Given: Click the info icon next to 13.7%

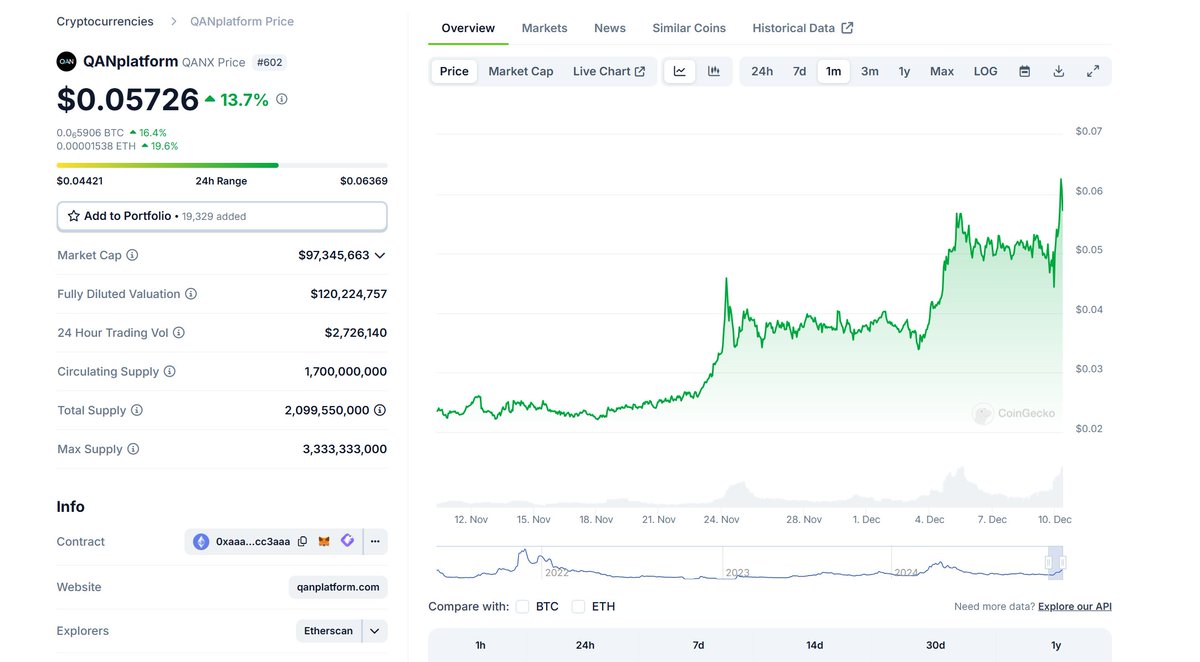Looking at the screenshot, I should 282,99.
